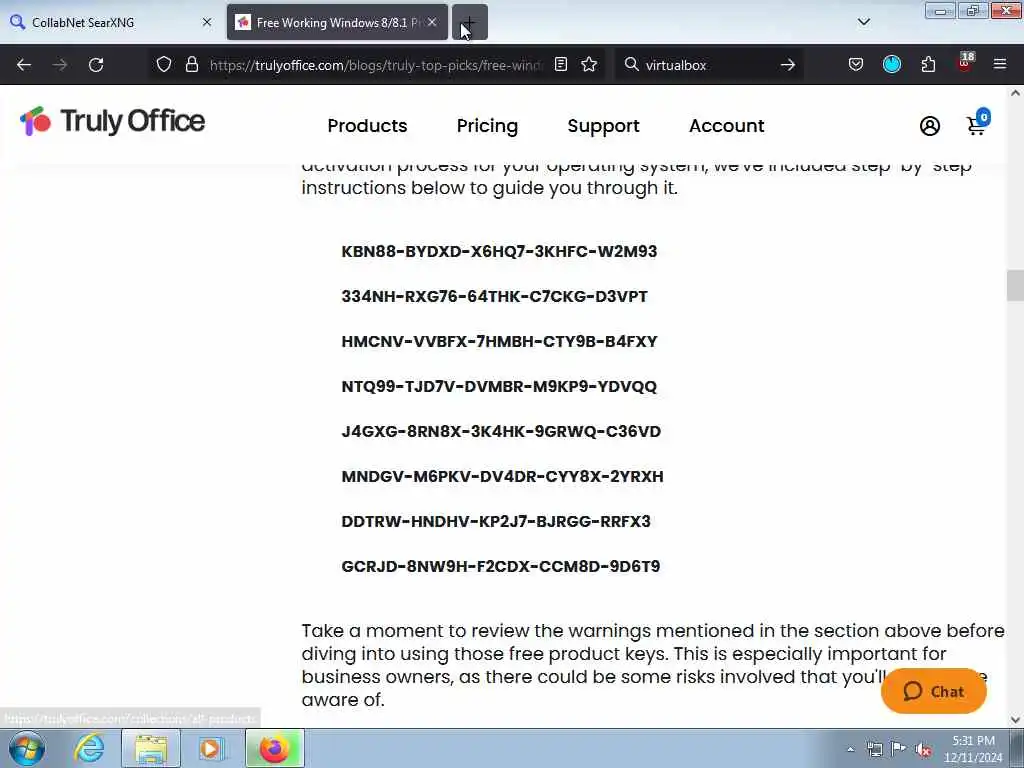The width and height of the screenshot is (1024, 768).
Task: Click the key MNDGV-M6PKV-DV4DR-CYY8X-2YRXH
Action: pyautogui.click(x=502, y=477)
